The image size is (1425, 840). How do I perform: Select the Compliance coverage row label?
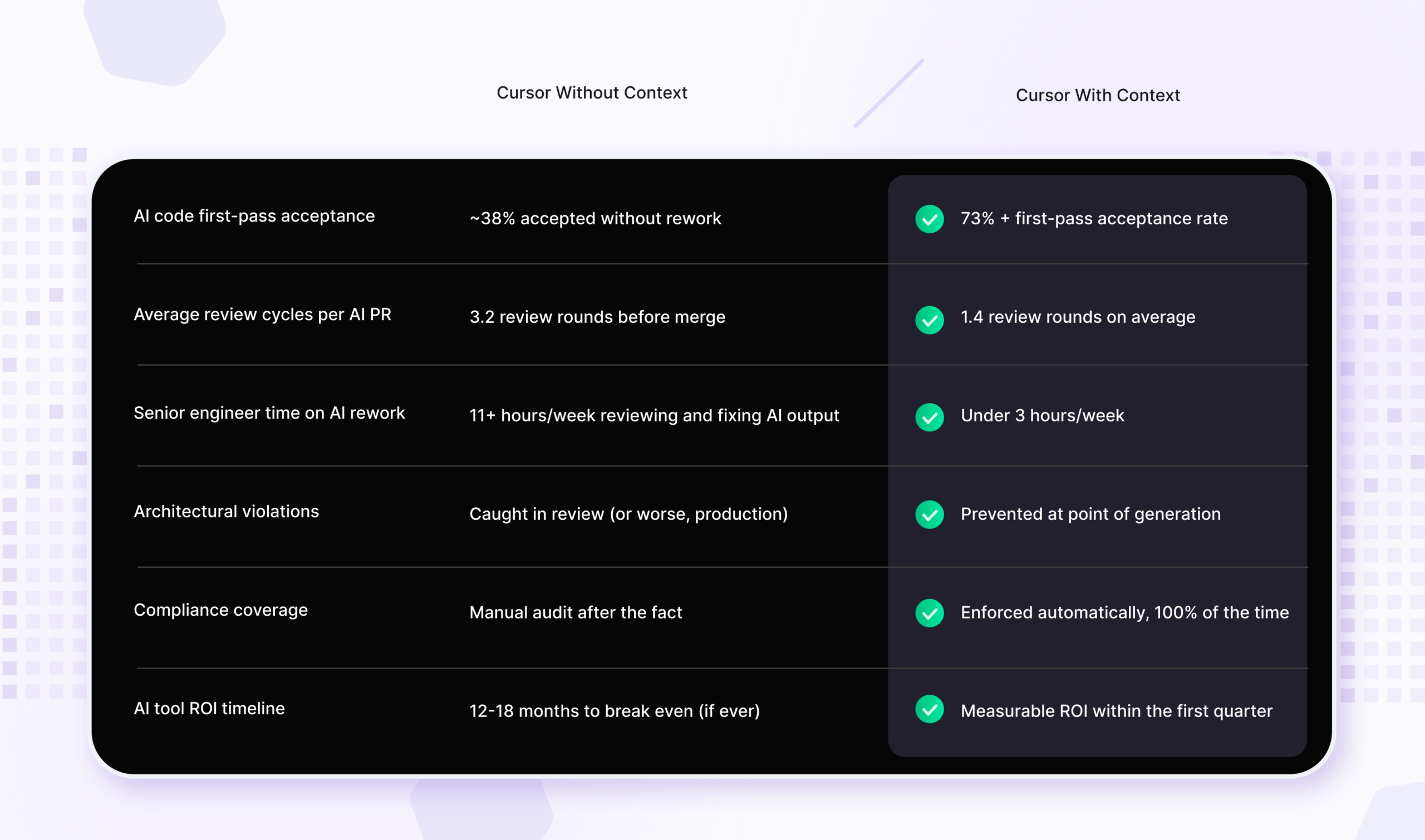[x=221, y=610]
